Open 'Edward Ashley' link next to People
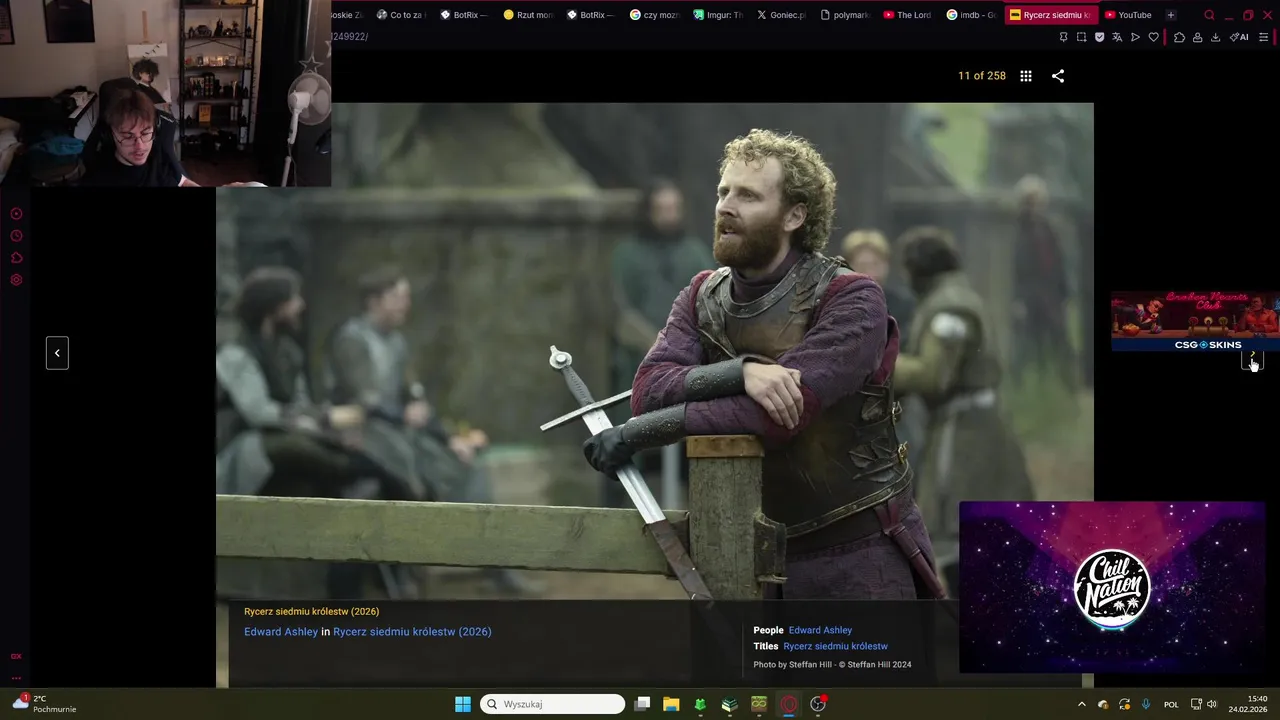 tap(820, 630)
